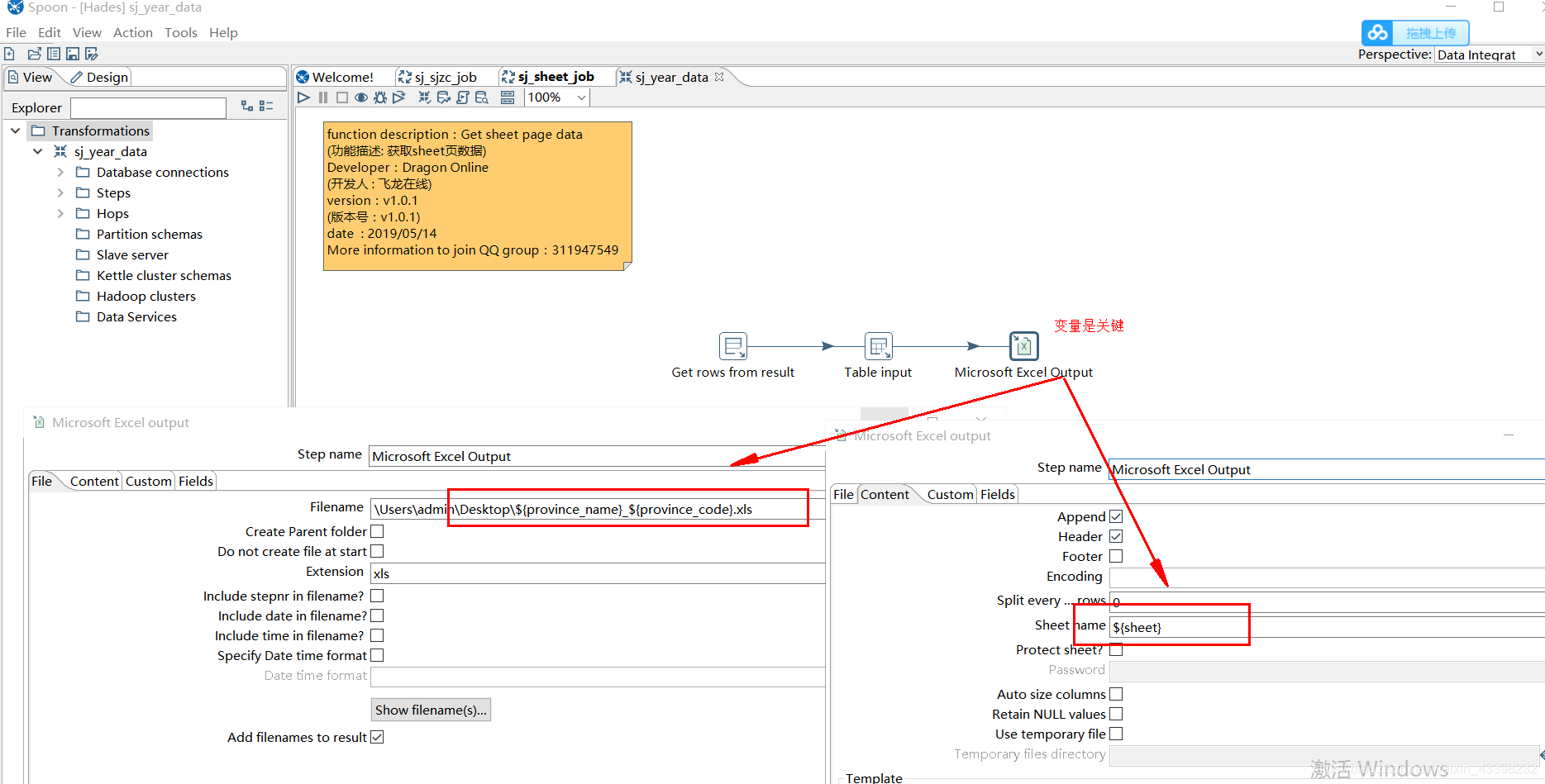The width and height of the screenshot is (1545, 784).
Task: Click the Replay transformation icon
Action: [399, 97]
